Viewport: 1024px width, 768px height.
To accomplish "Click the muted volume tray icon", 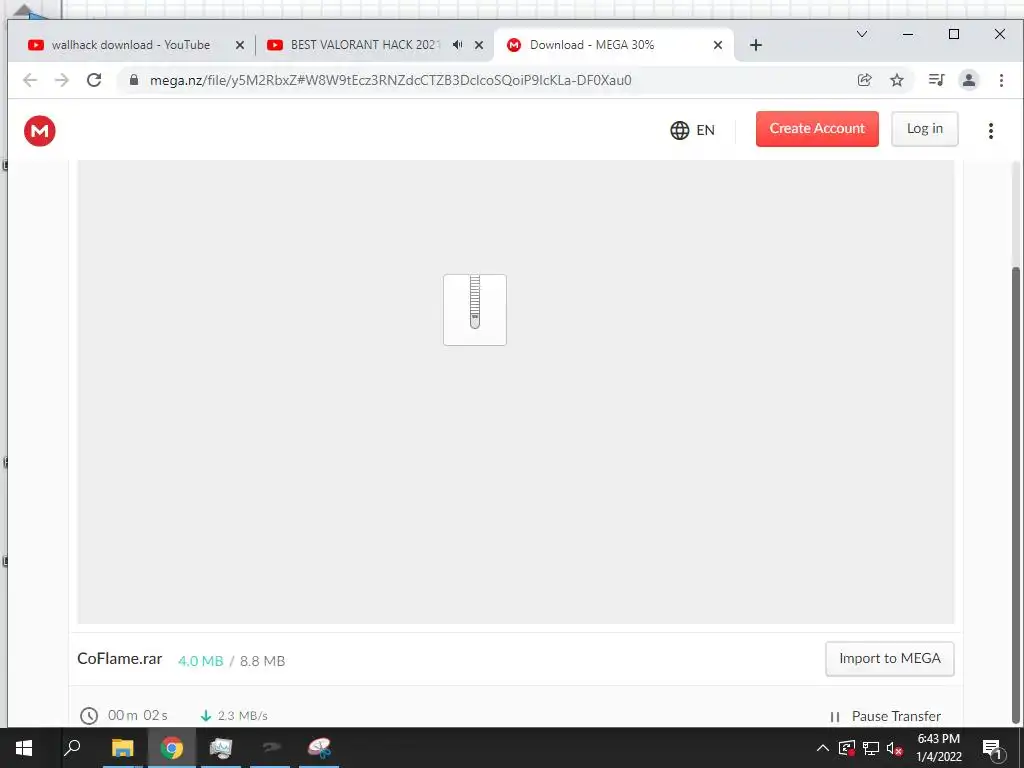I will coord(895,748).
